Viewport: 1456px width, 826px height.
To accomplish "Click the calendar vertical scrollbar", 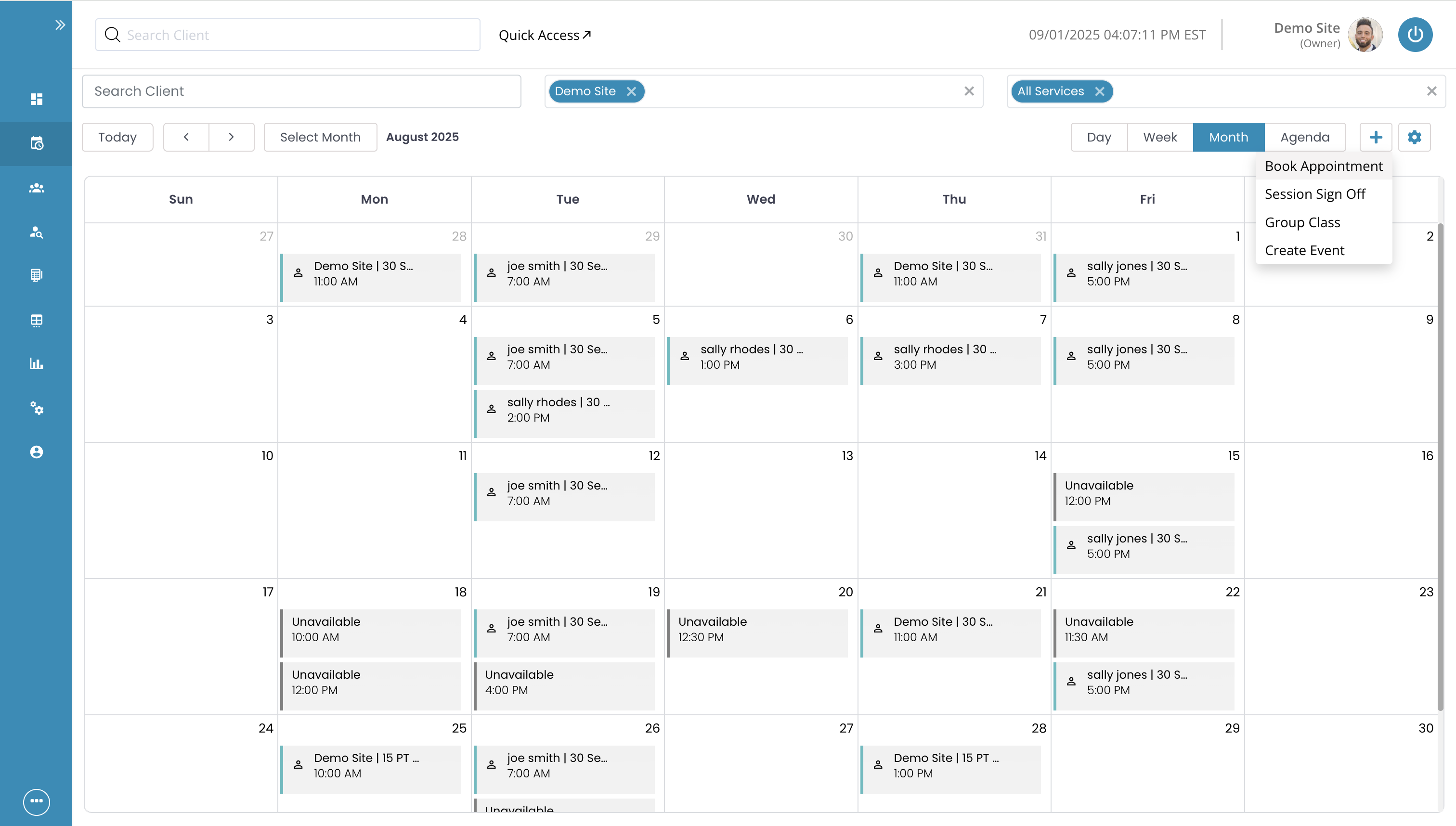I will (1440, 465).
